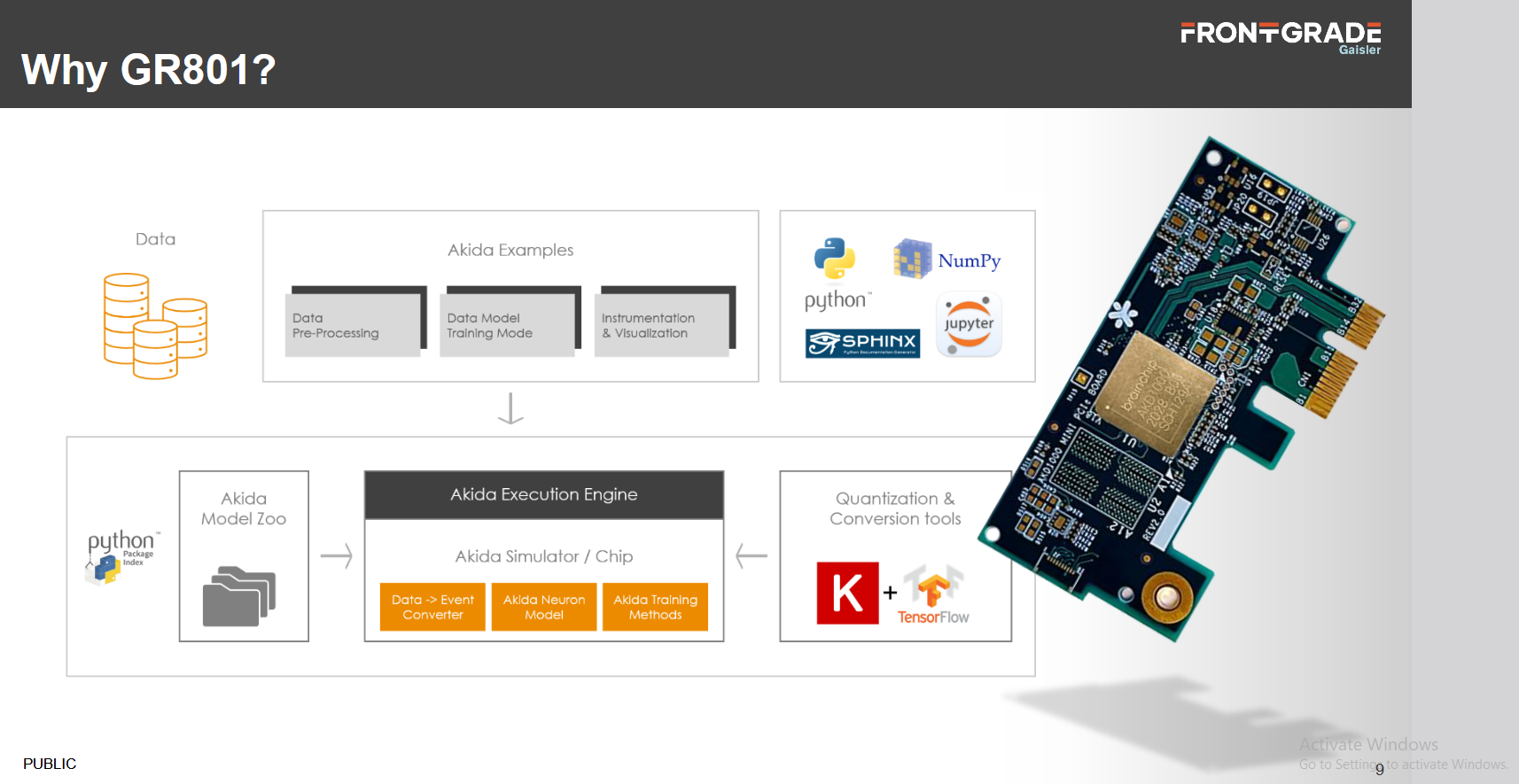Click the Data -> Event Converter button
Image resolution: width=1519 pixels, height=784 pixels.
[432, 607]
